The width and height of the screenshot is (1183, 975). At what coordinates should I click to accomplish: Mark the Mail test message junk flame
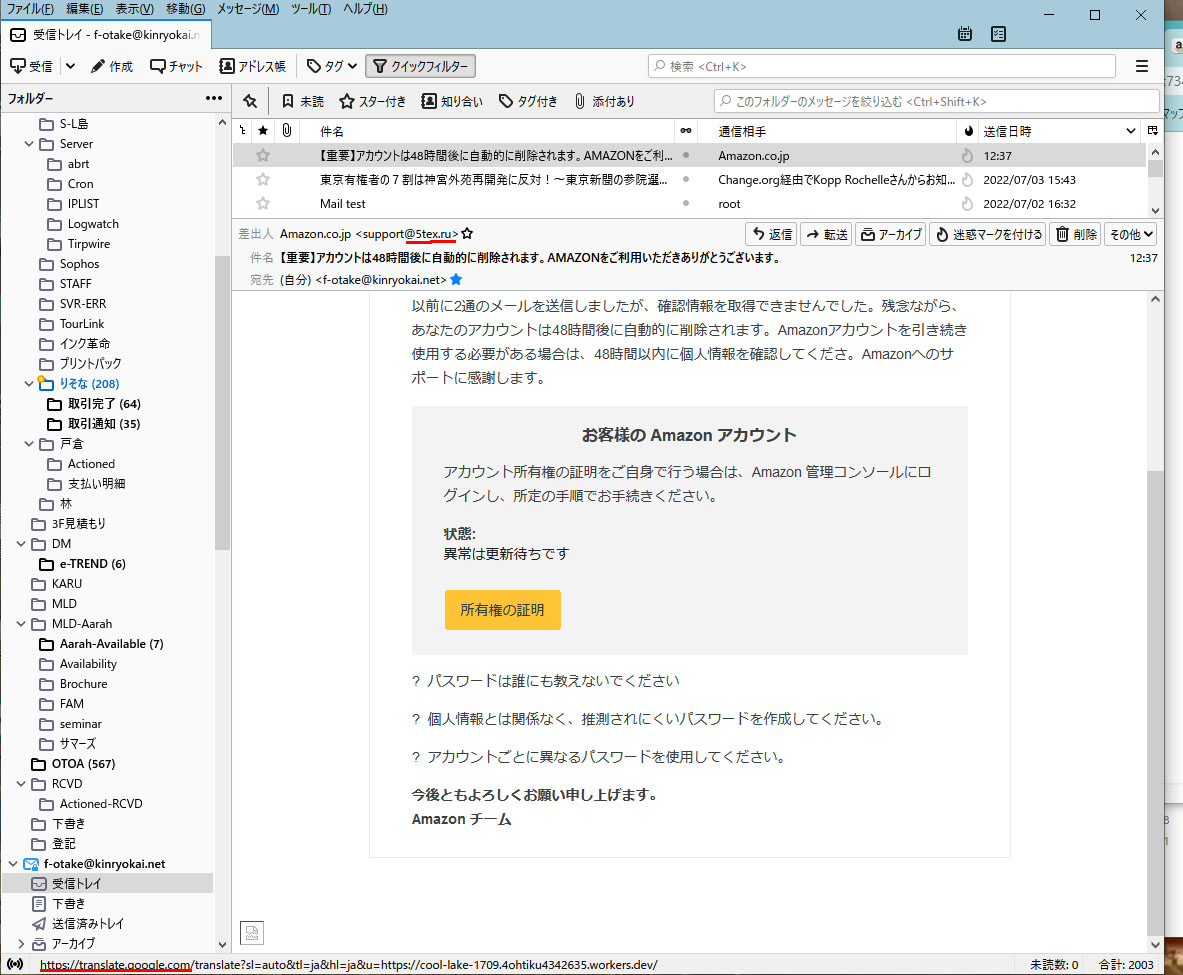tap(967, 204)
